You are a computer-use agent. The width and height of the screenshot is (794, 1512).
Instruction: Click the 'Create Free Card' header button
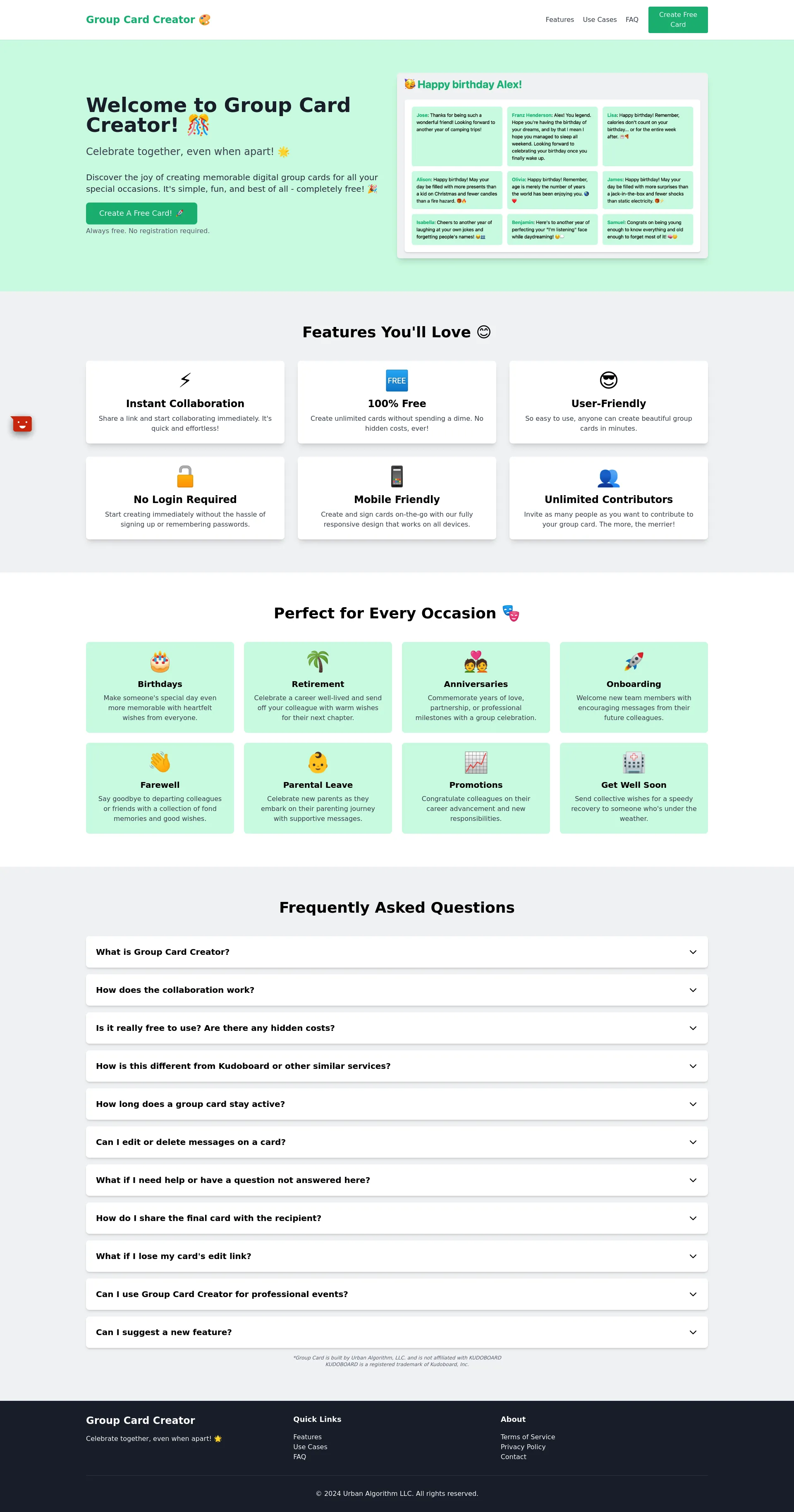(678, 19)
